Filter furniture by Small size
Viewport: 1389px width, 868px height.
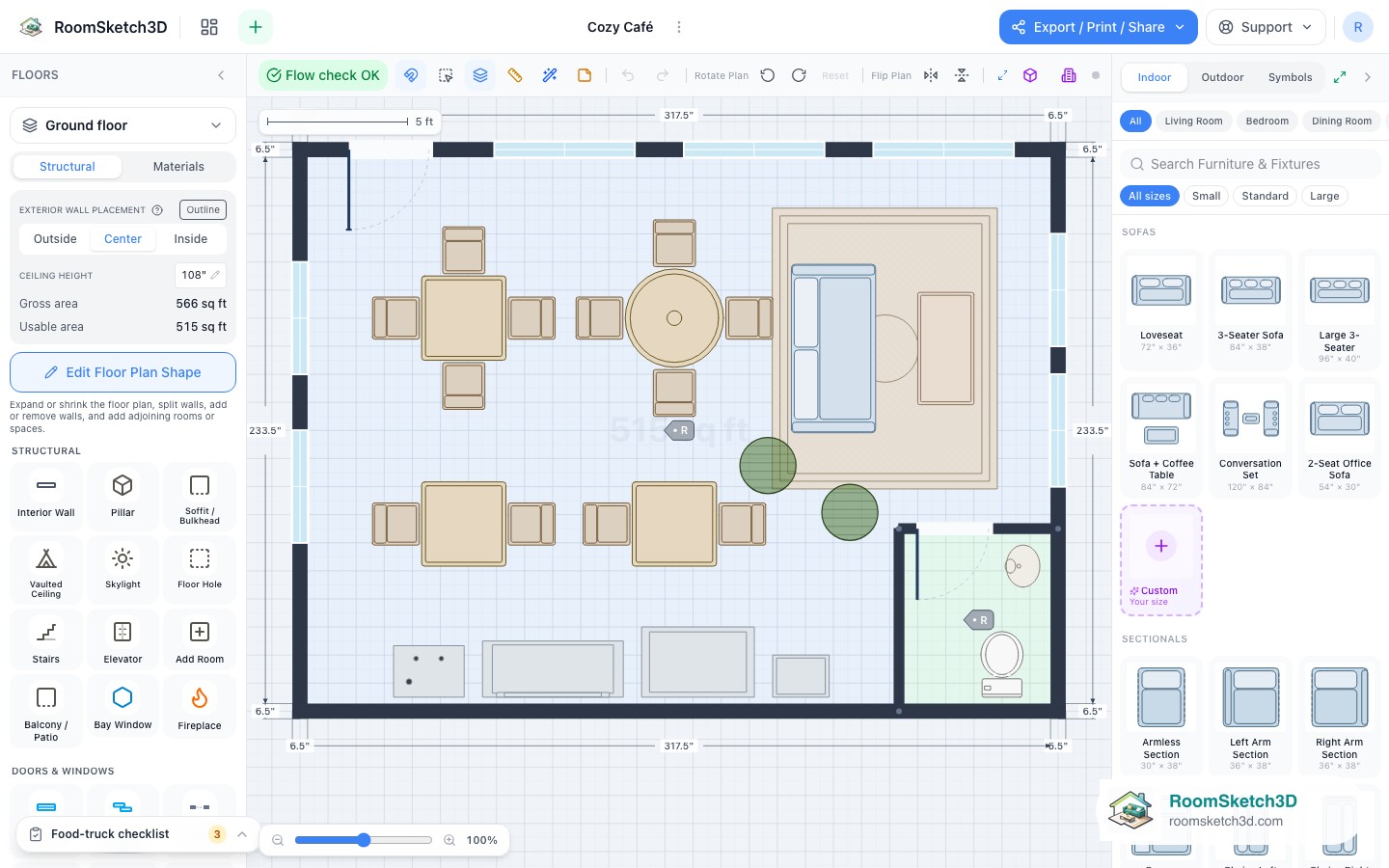tap(1206, 196)
